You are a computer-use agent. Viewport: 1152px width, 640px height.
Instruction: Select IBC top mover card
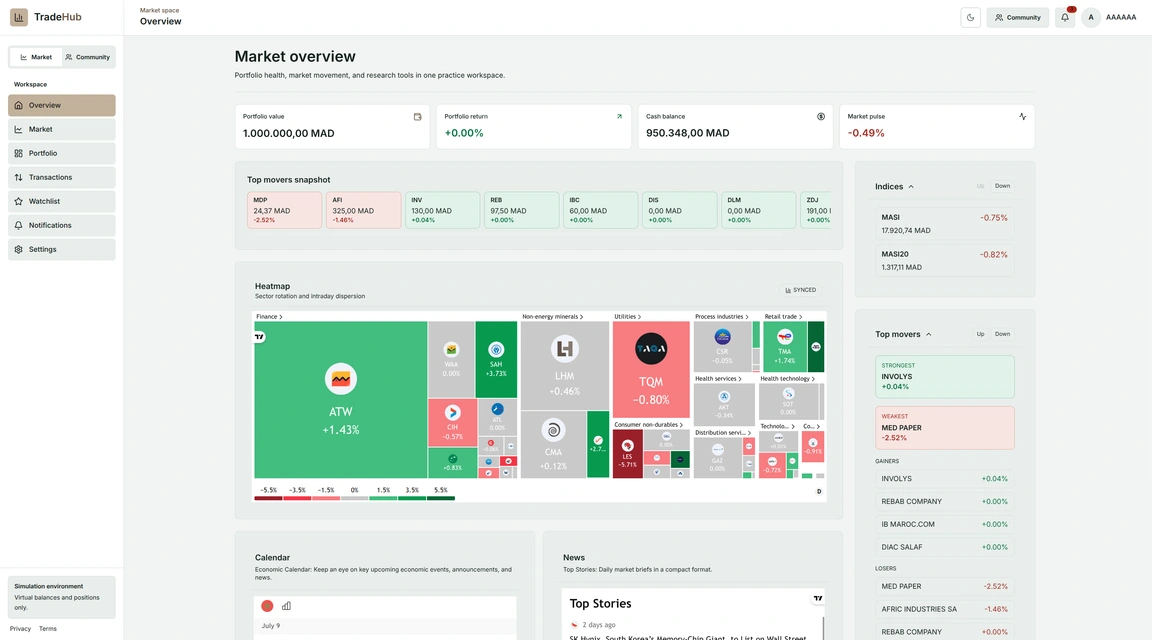click(x=600, y=210)
